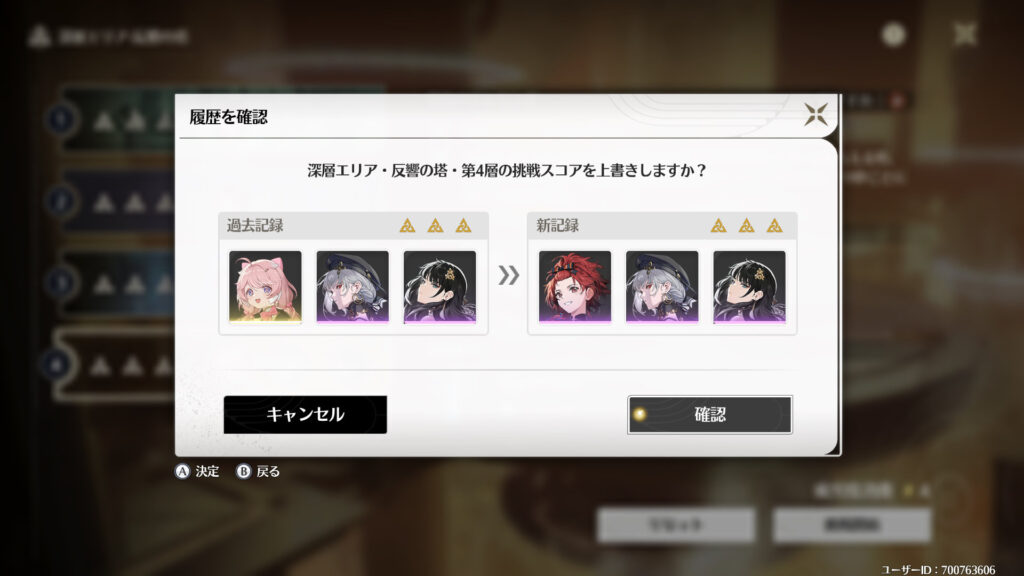Select the red-haired character portrait in 新記録
This screenshot has height=576, width=1024.
pos(575,287)
